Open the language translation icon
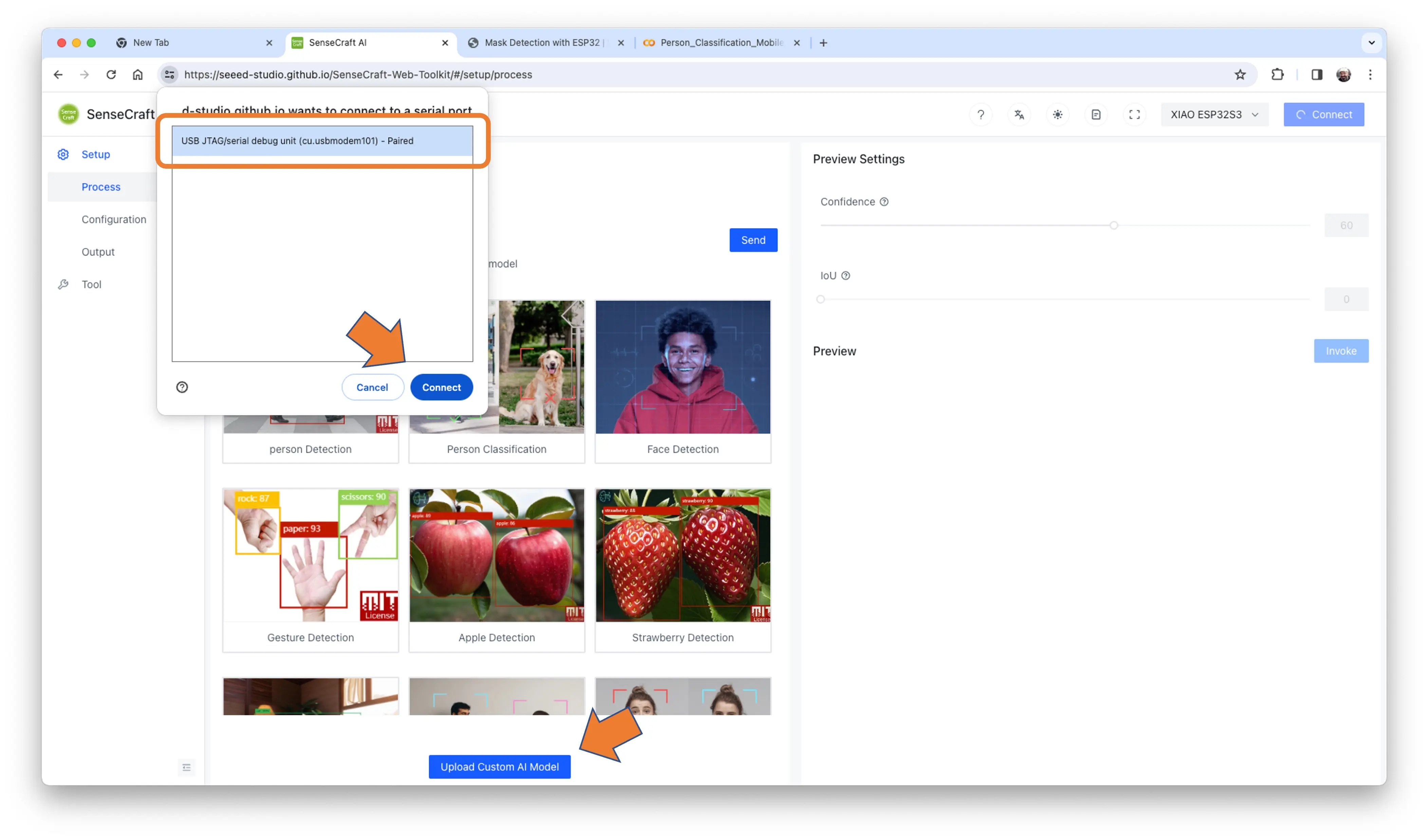This screenshot has width=1428, height=840. [1019, 114]
